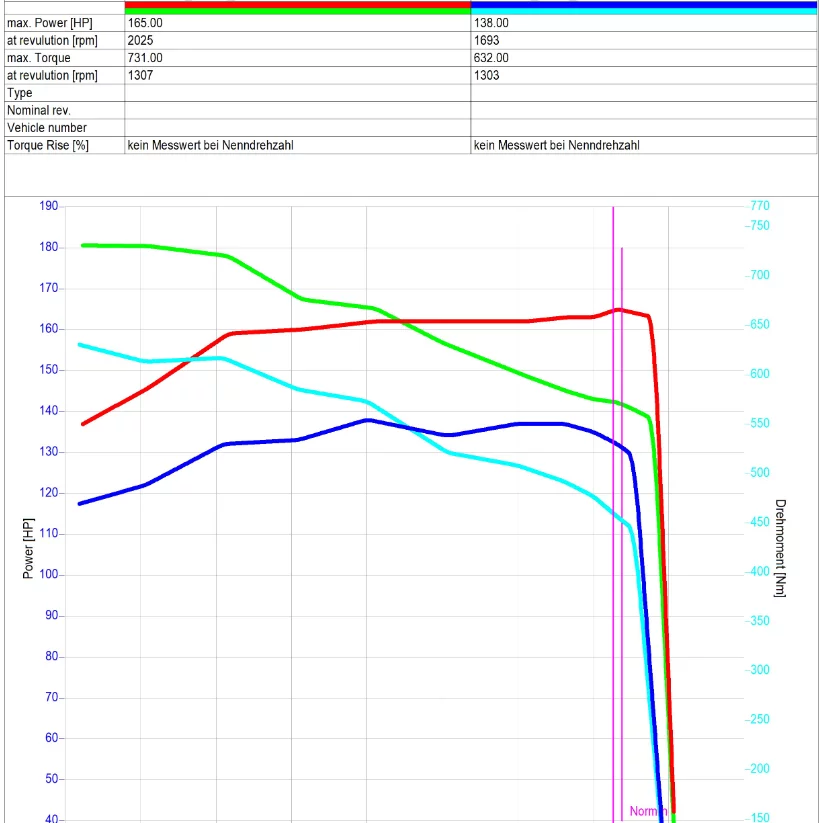This screenshot has height=823, width=819.
Task: Click the 'Vehicle number' row label
Action: (x=47, y=128)
